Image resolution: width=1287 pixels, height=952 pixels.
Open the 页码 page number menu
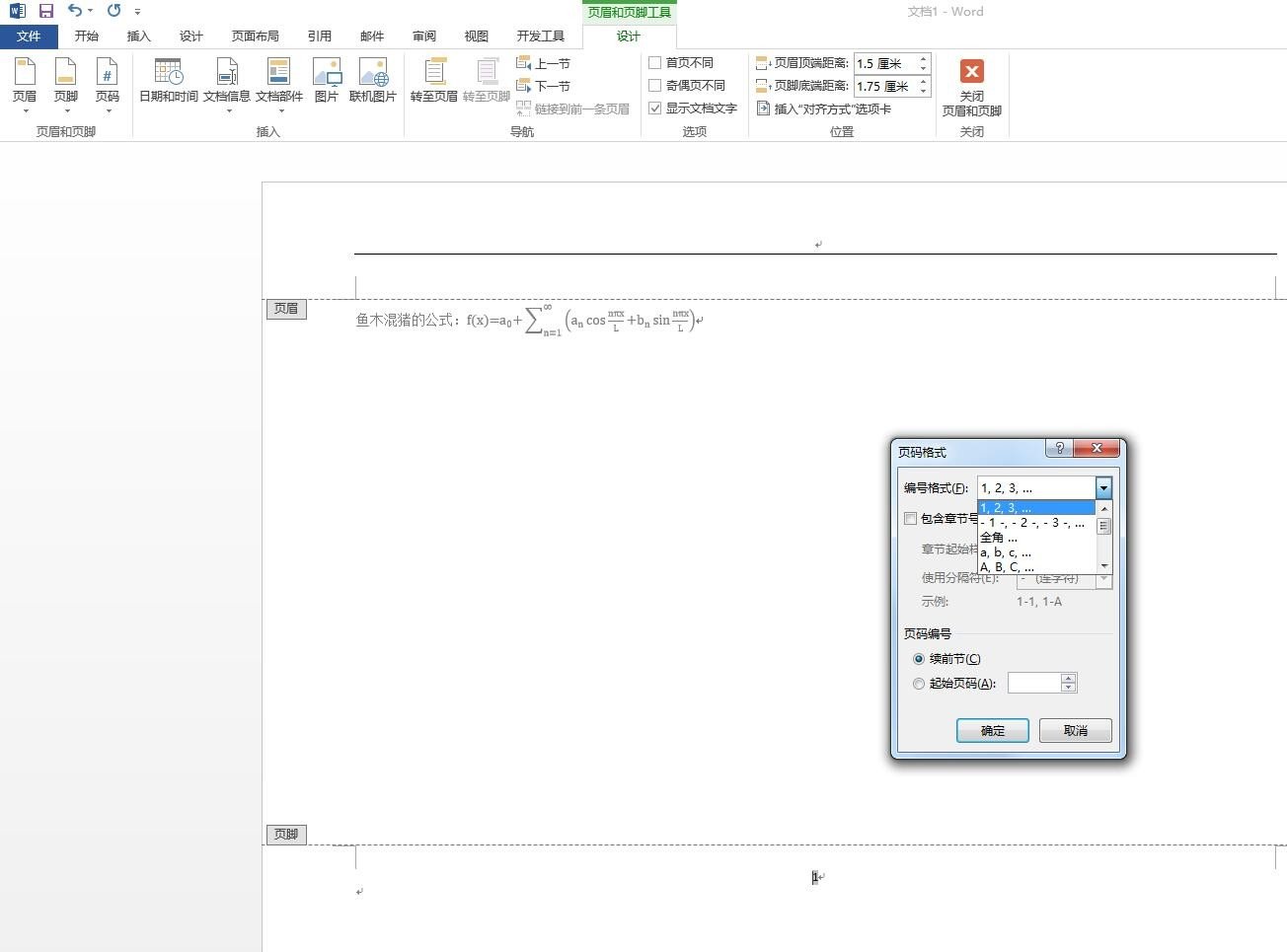107,79
